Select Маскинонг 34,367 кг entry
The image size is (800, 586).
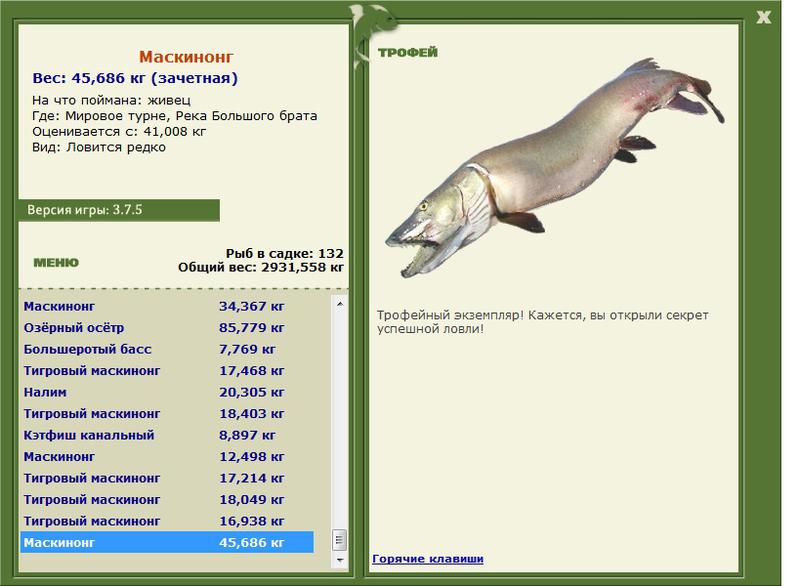pyautogui.click(x=167, y=307)
